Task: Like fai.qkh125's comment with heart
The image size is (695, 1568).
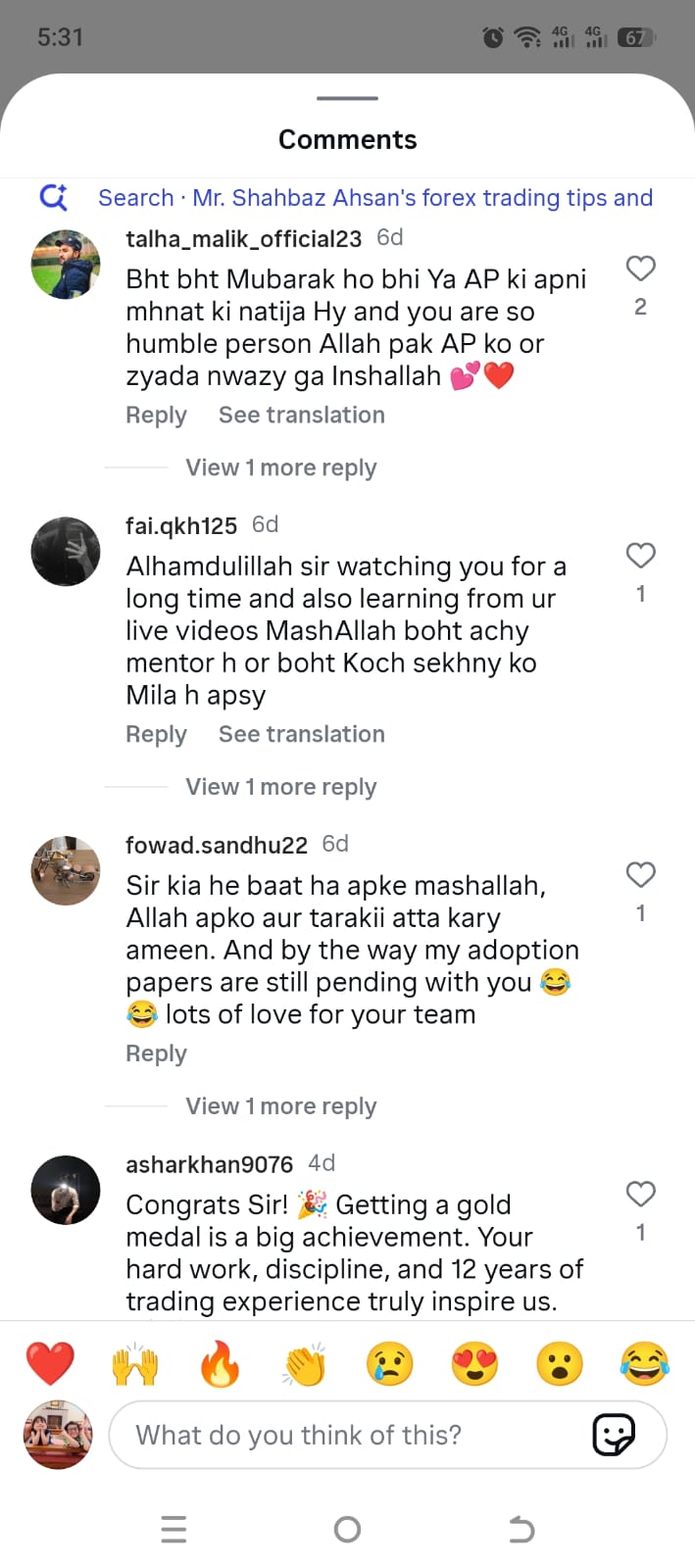Action: 640,556
